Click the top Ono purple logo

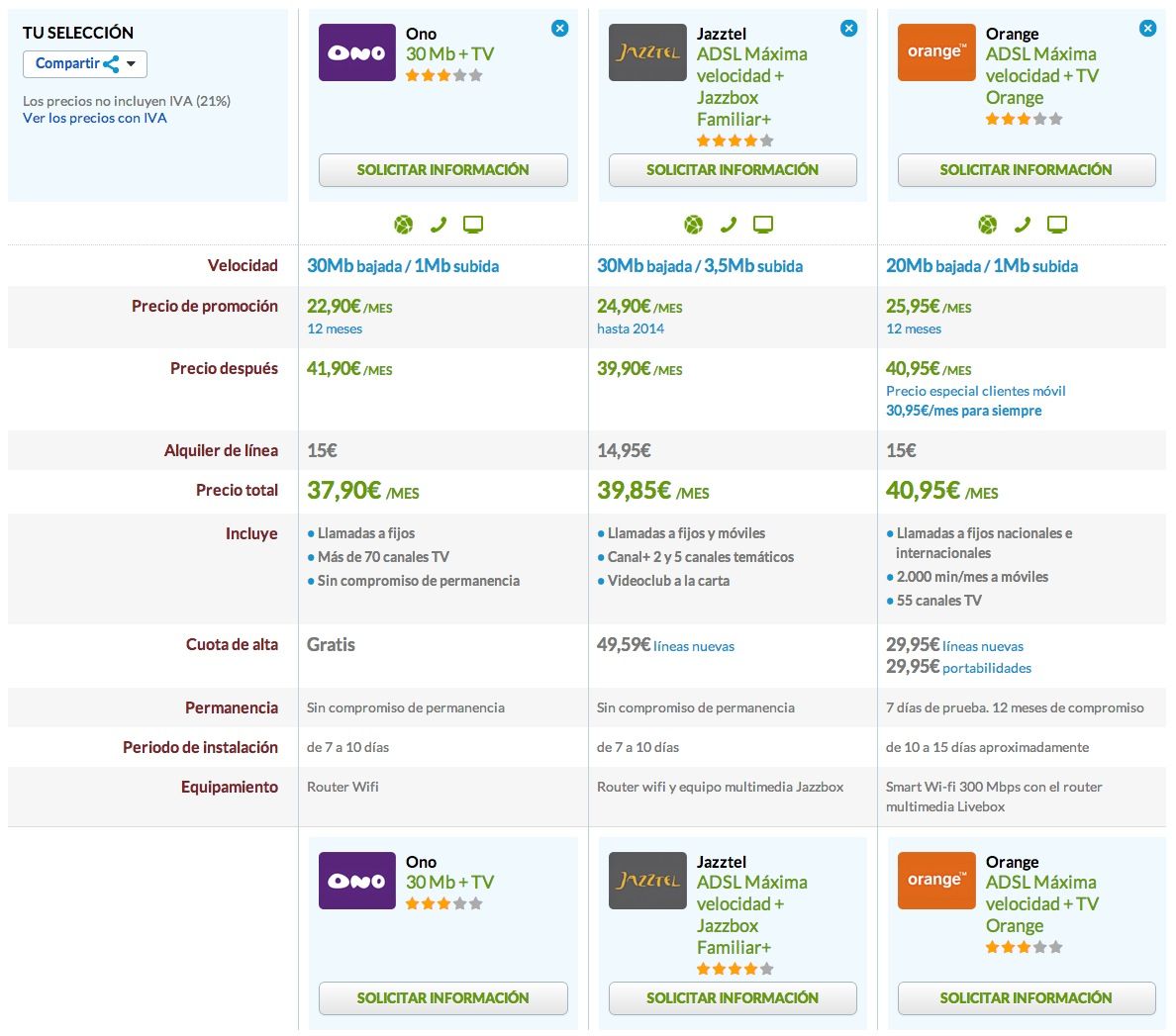click(x=357, y=52)
